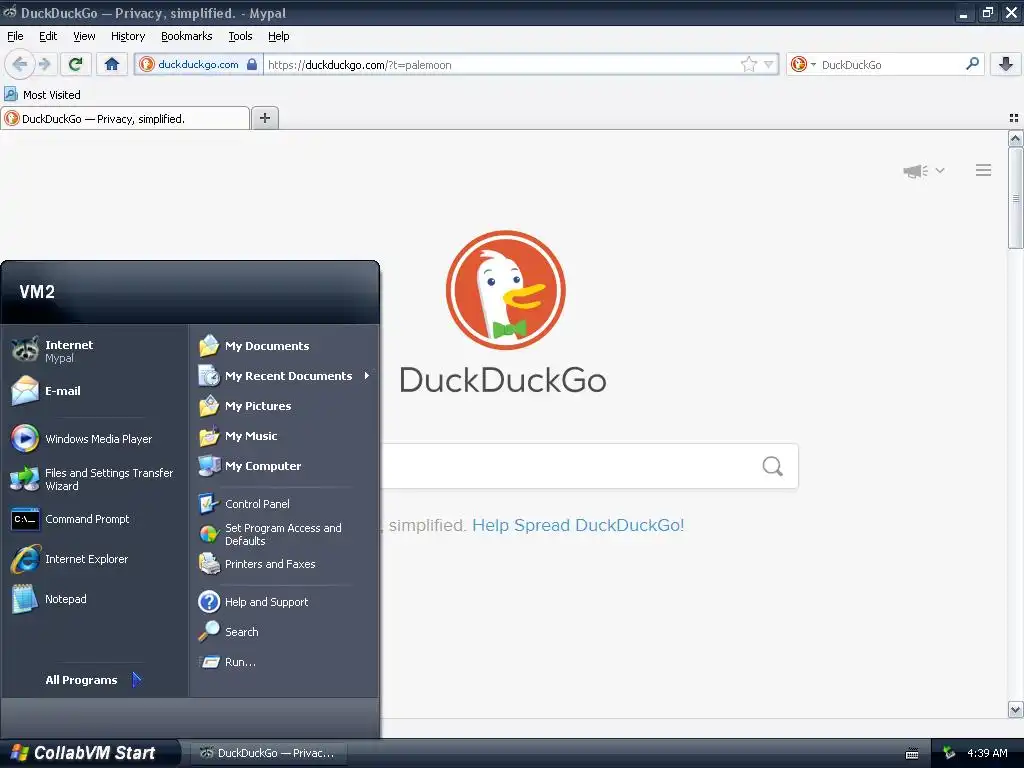Open E-mail from the start menu
The image size is (1024, 768).
tap(95, 391)
